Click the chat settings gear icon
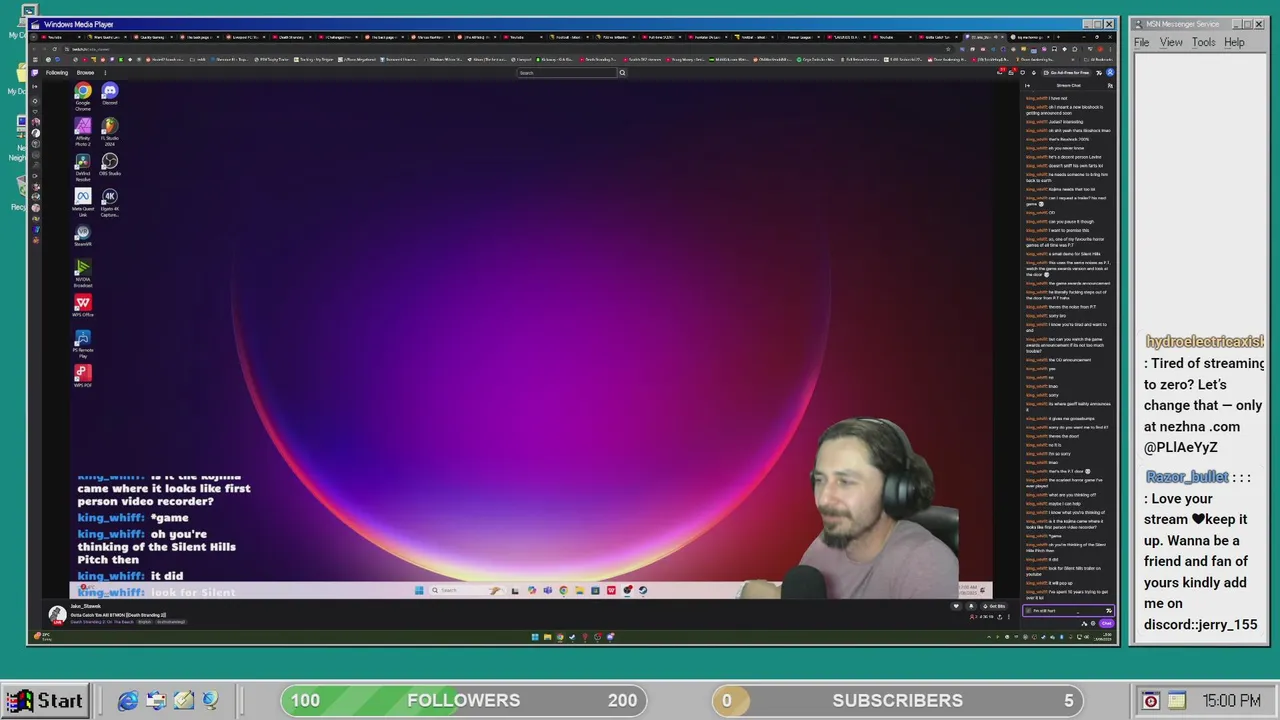This screenshot has width=1280, height=720. tap(1093, 623)
